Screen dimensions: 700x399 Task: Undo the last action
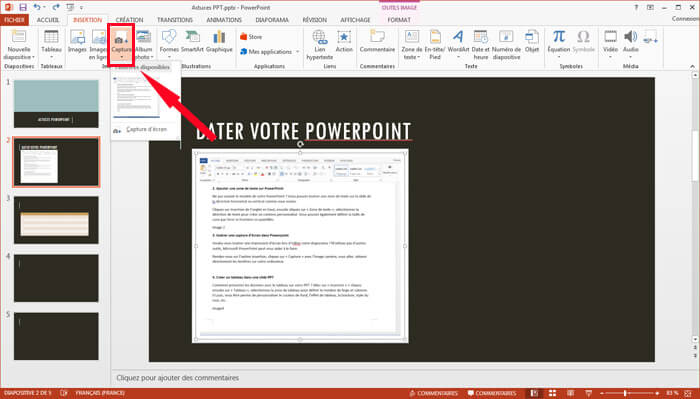coord(37,7)
